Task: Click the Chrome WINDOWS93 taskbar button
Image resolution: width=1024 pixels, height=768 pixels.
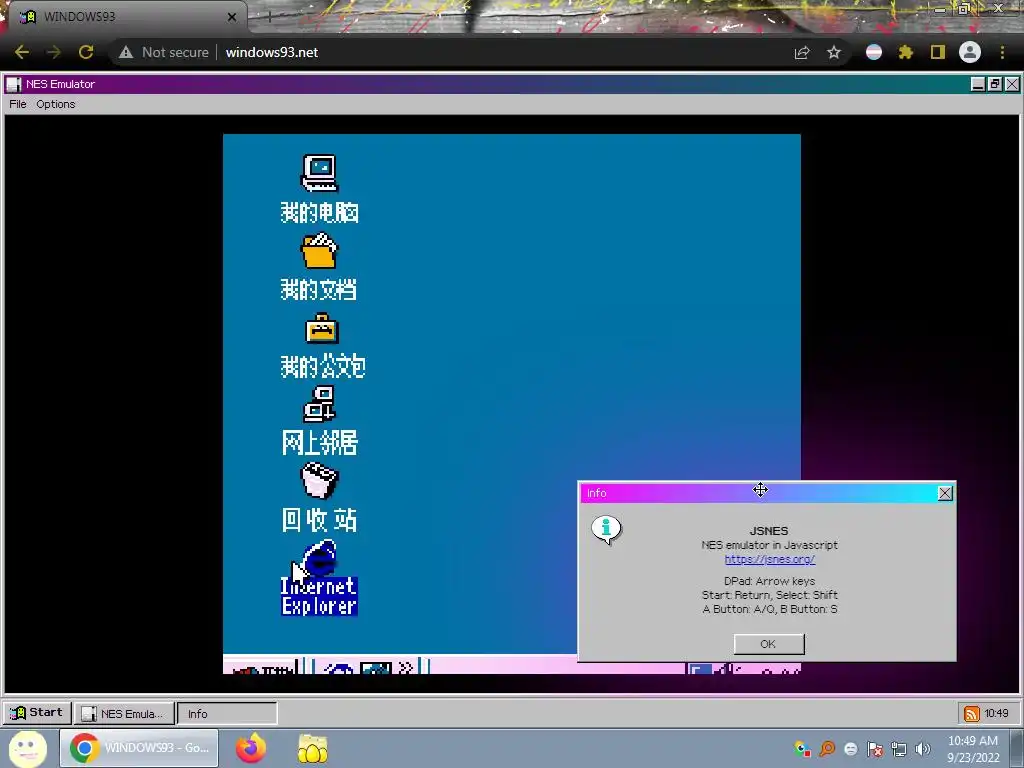Action: click(139, 748)
